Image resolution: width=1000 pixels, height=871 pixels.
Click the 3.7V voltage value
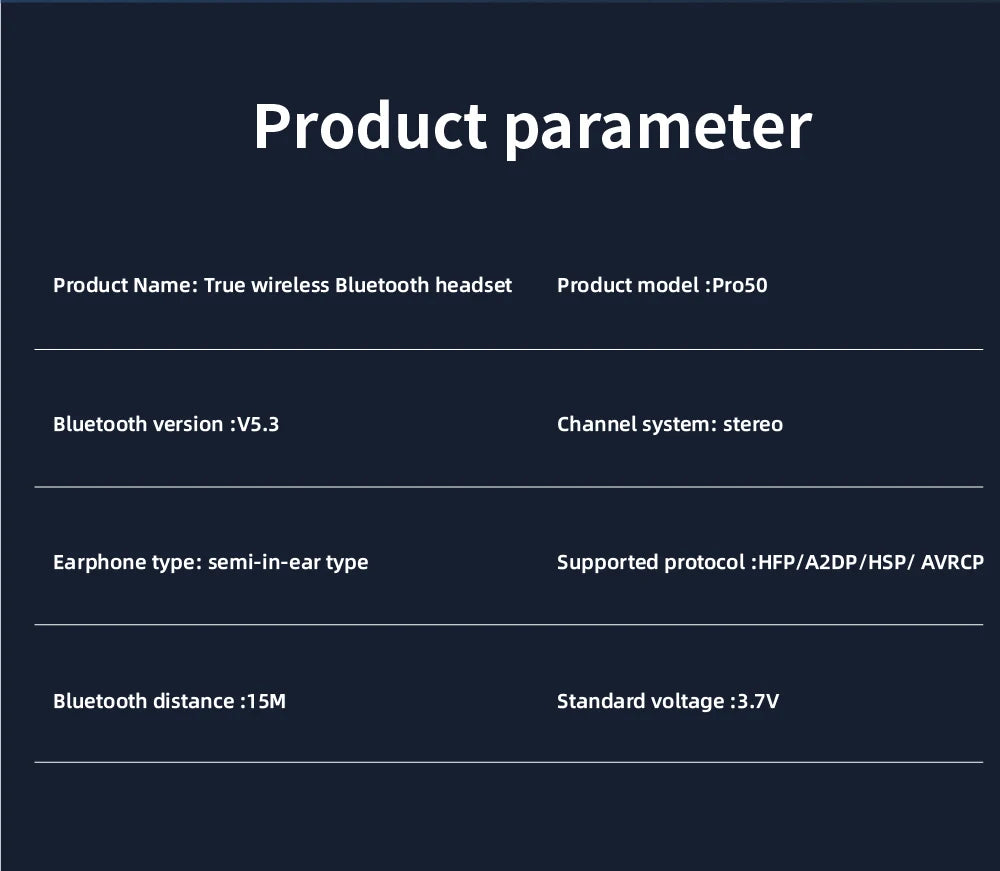[758, 701]
